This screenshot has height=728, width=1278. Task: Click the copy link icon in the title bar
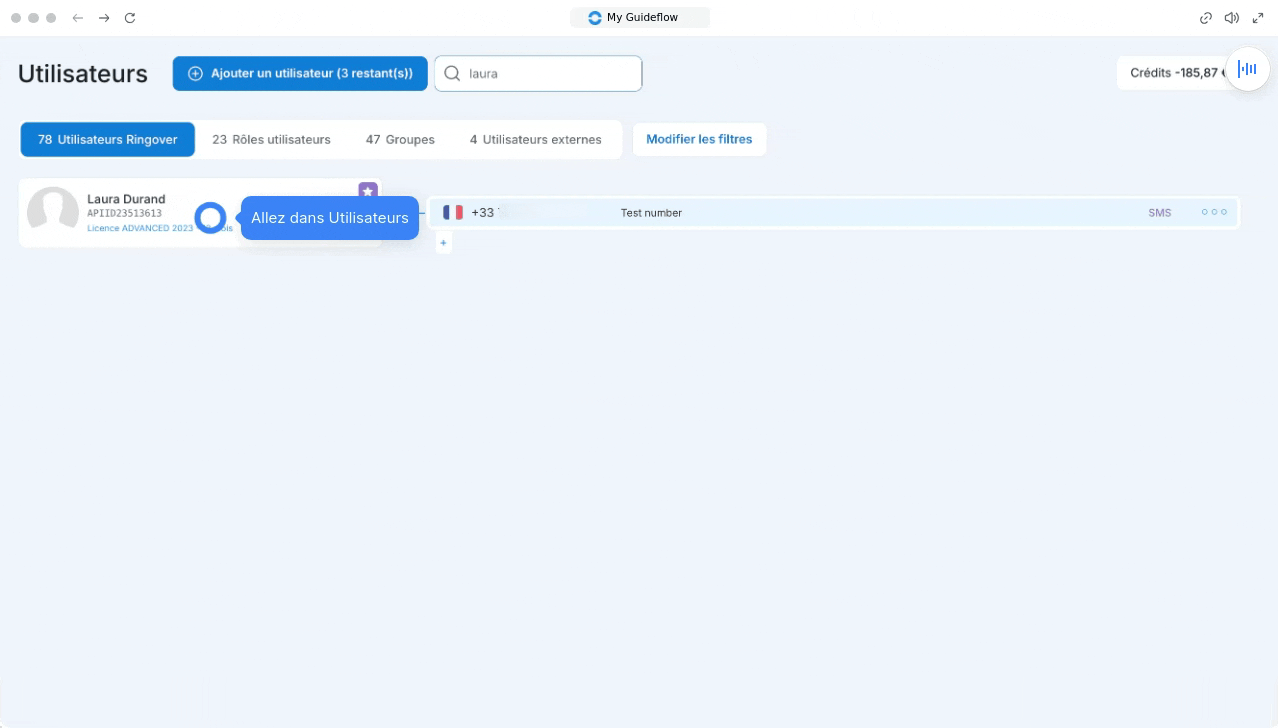(1206, 18)
